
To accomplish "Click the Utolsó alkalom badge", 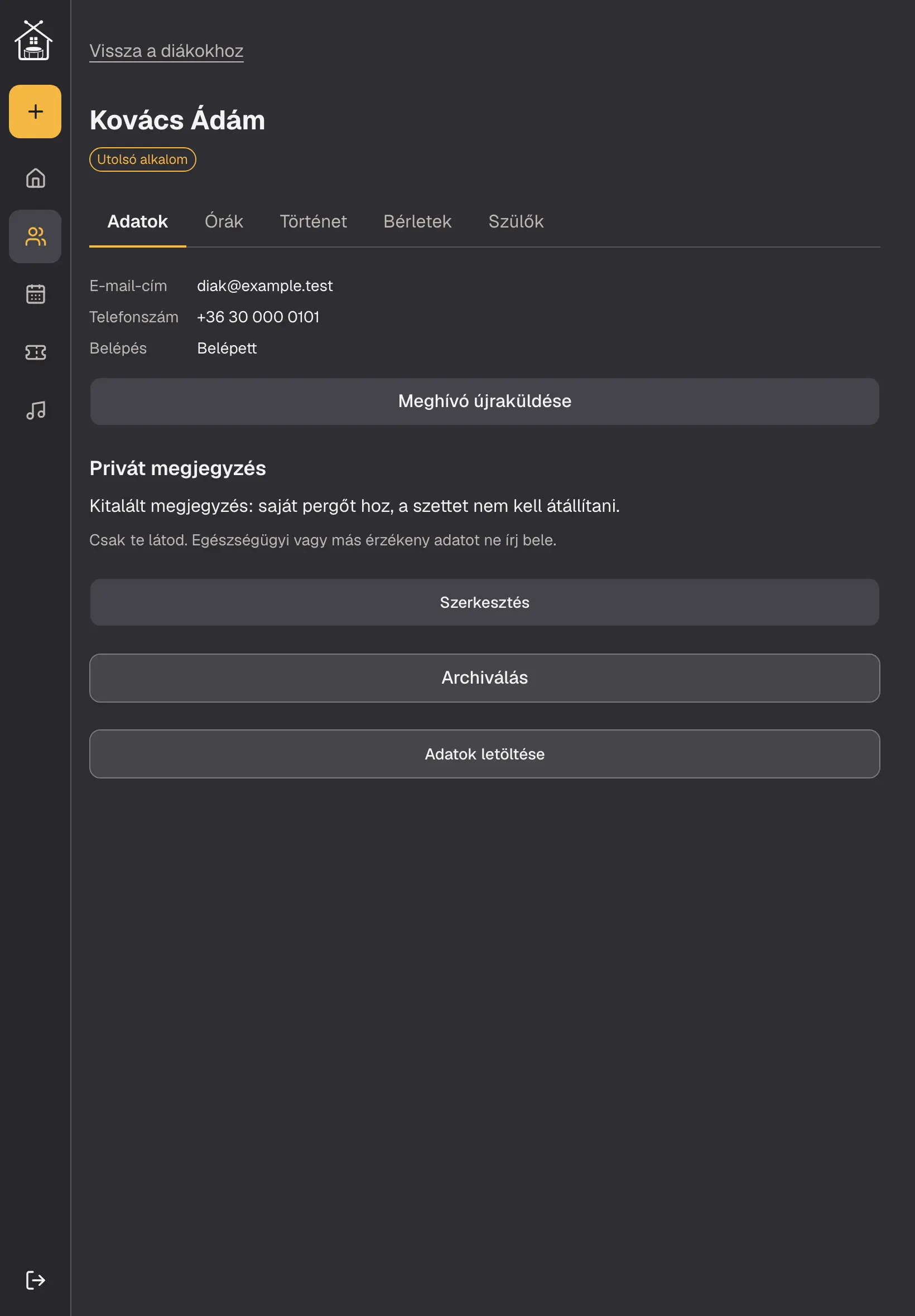I will (x=142, y=159).
